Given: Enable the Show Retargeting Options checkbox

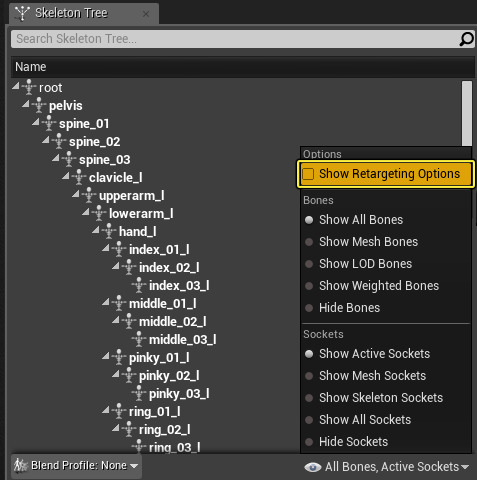Looking at the screenshot, I should click(308, 174).
